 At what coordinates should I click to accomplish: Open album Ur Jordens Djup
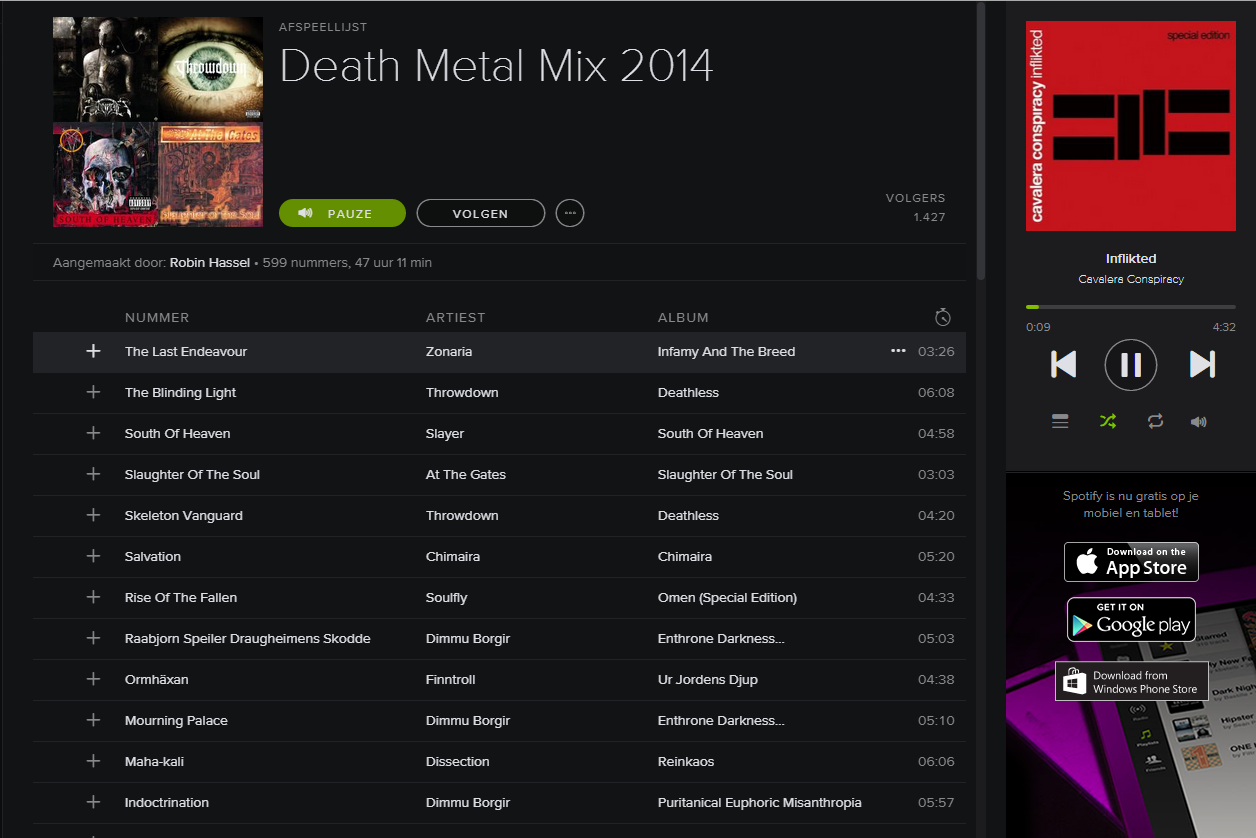[x=708, y=679]
